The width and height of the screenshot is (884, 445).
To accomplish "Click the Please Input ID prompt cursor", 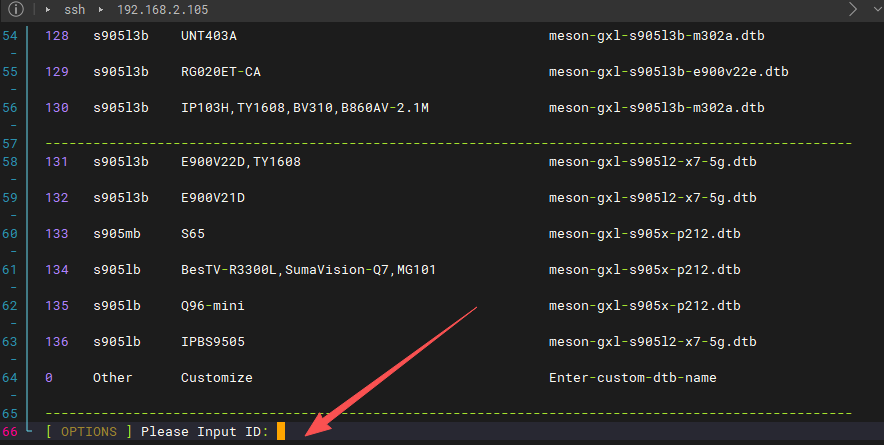I will (281, 432).
